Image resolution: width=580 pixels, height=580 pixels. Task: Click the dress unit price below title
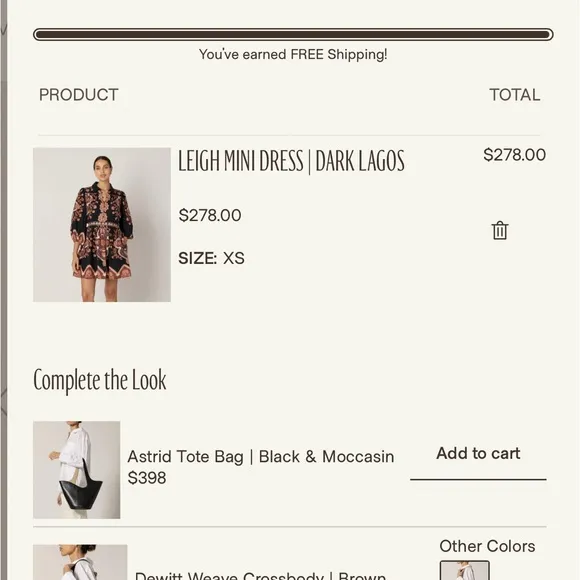tap(210, 215)
